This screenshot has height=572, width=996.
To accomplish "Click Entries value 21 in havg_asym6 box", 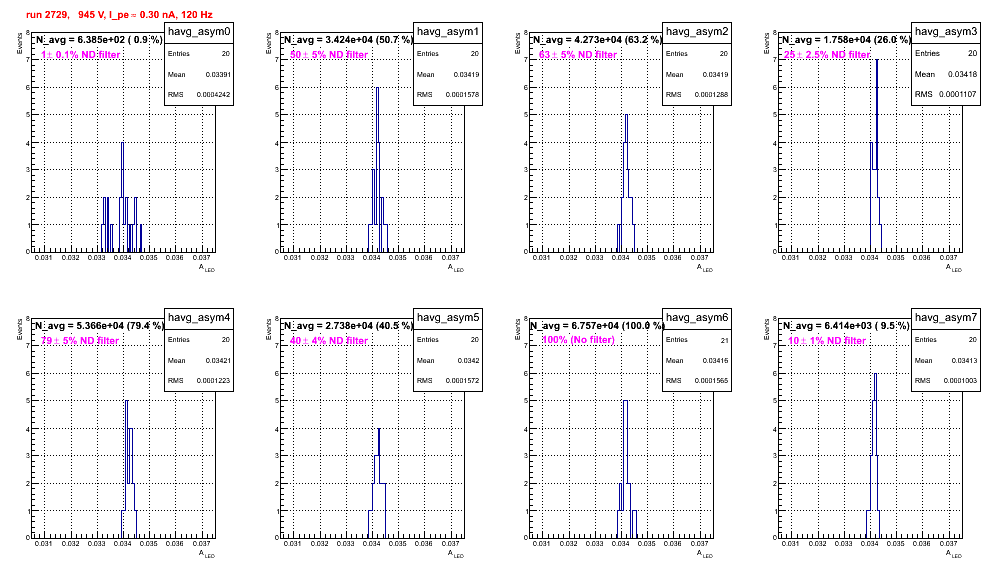I will (x=724, y=340).
